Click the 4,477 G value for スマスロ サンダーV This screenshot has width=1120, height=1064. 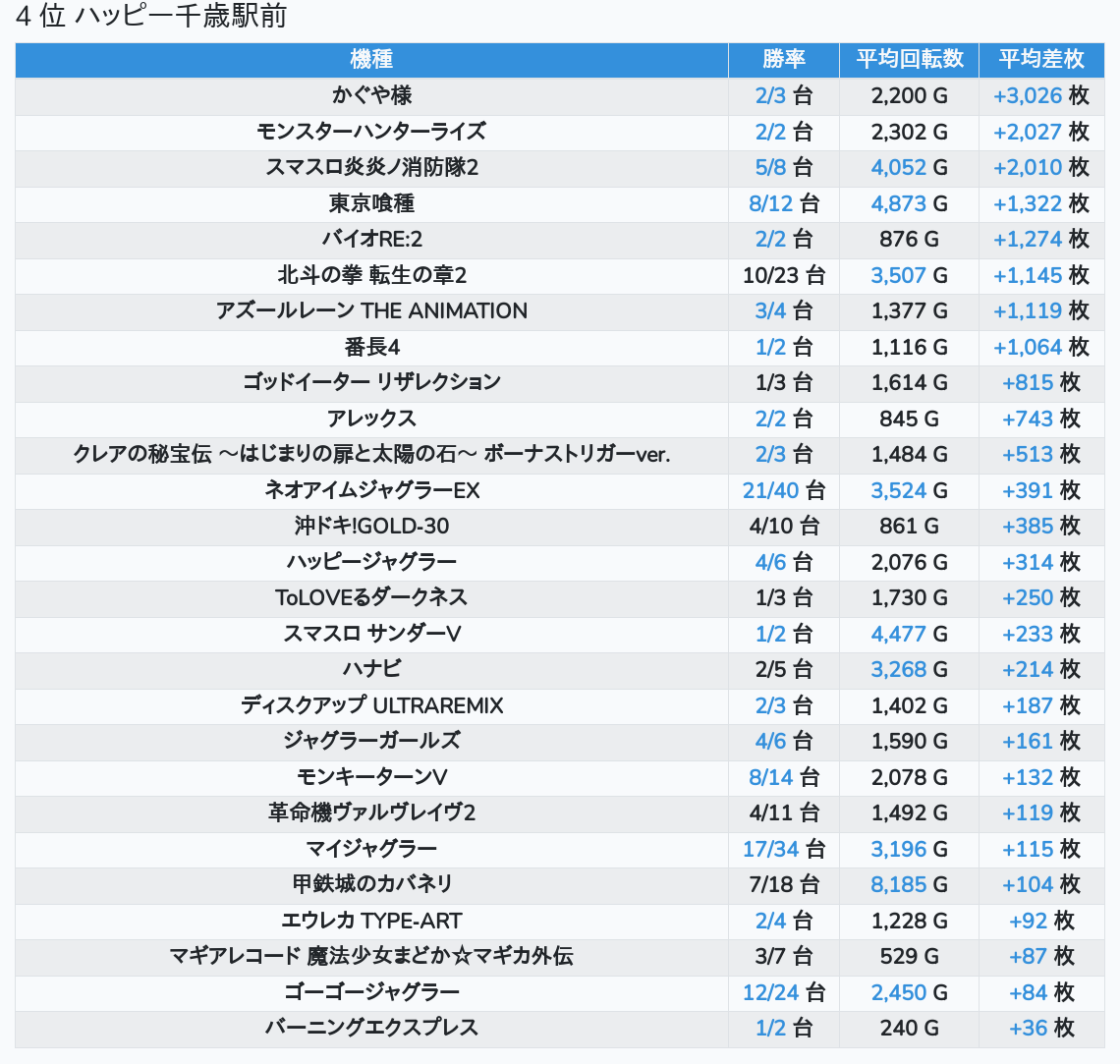899,634
